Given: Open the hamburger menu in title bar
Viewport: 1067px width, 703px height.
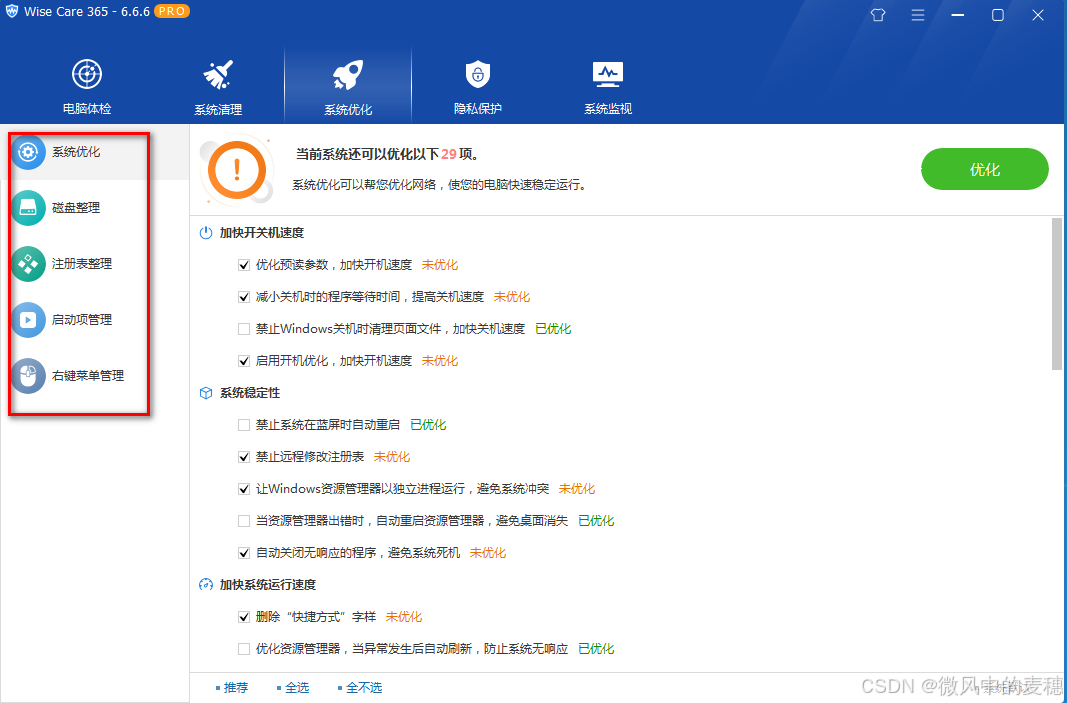Looking at the screenshot, I should (x=918, y=15).
